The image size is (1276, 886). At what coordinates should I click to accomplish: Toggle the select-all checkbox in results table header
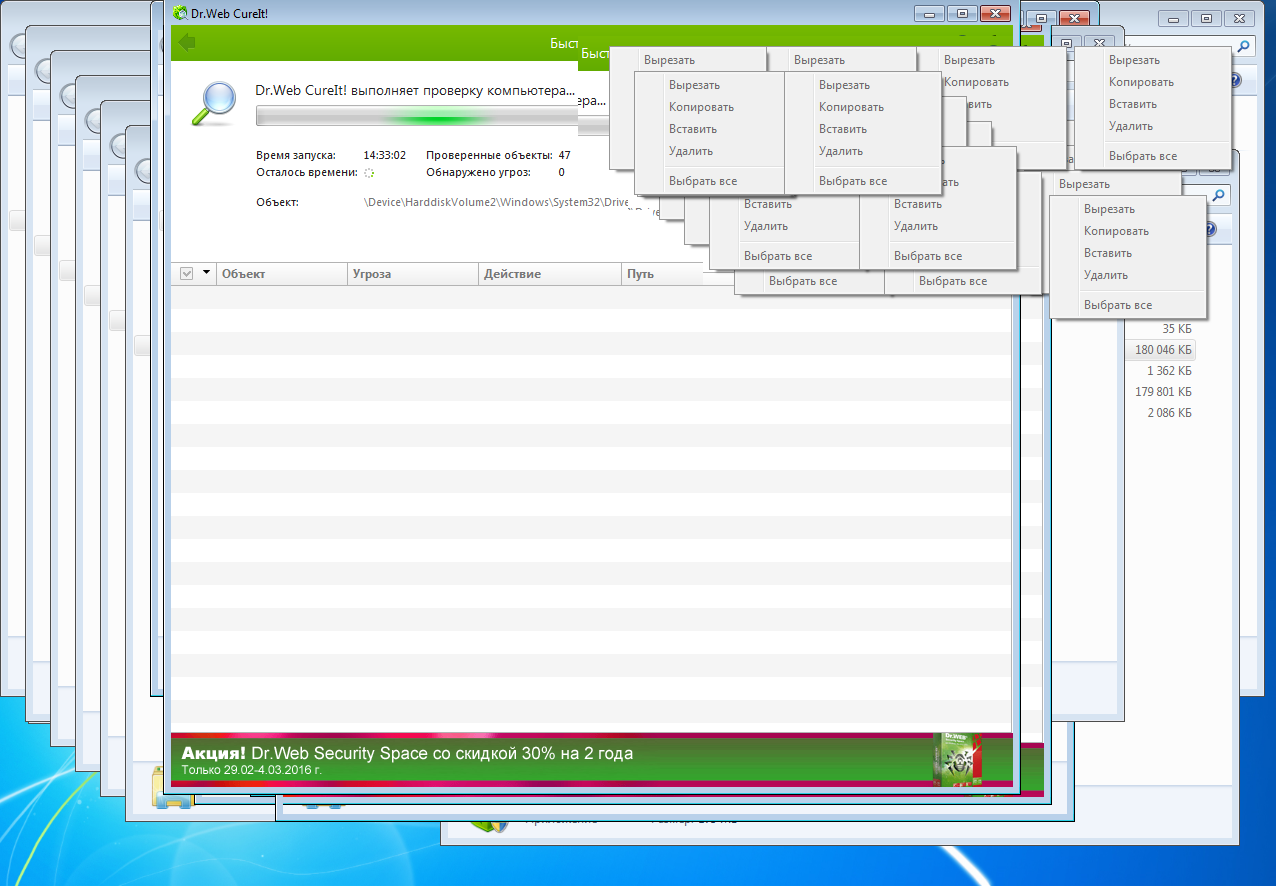pos(186,274)
